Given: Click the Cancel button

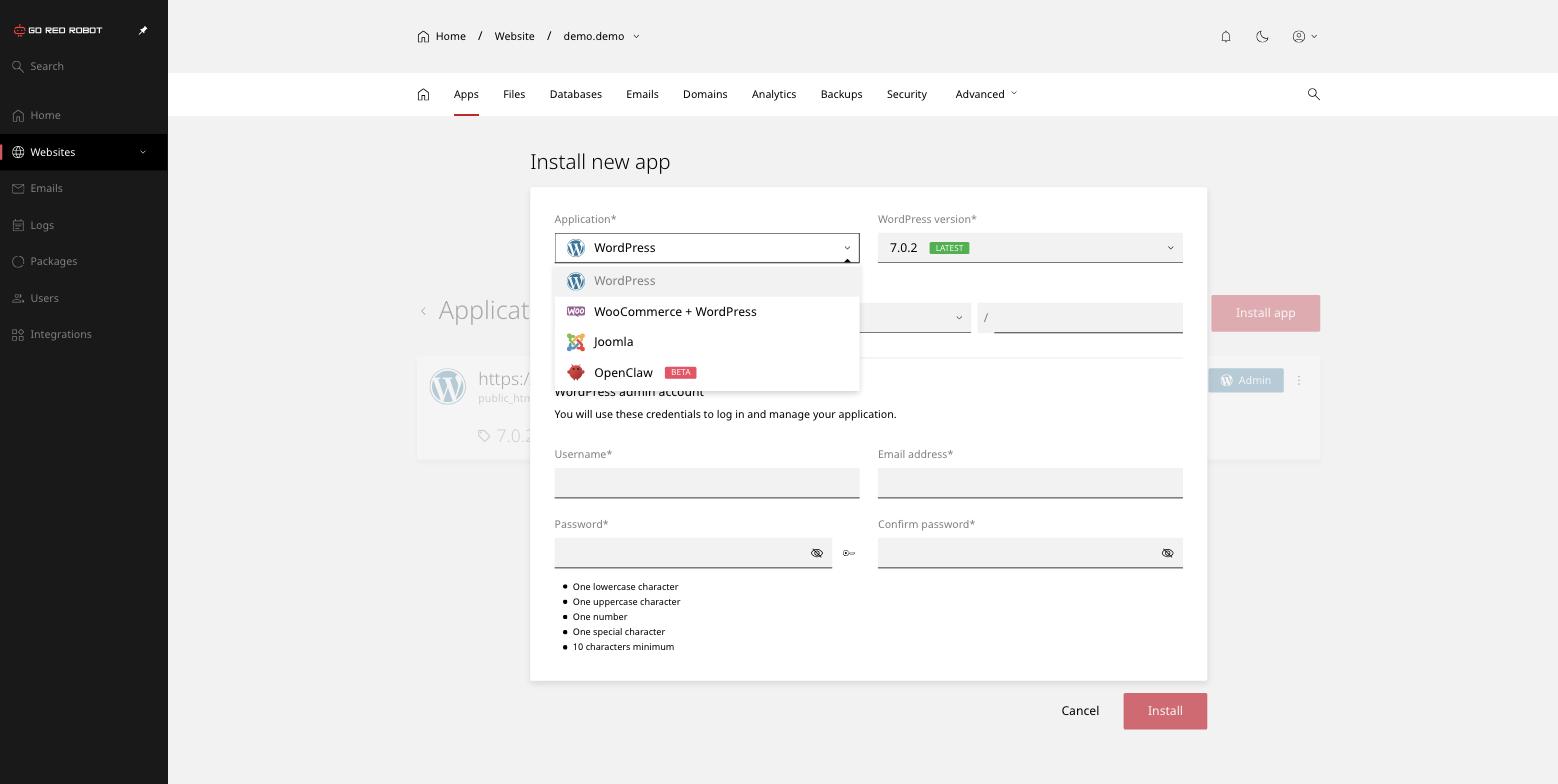Looking at the screenshot, I should [x=1080, y=711].
